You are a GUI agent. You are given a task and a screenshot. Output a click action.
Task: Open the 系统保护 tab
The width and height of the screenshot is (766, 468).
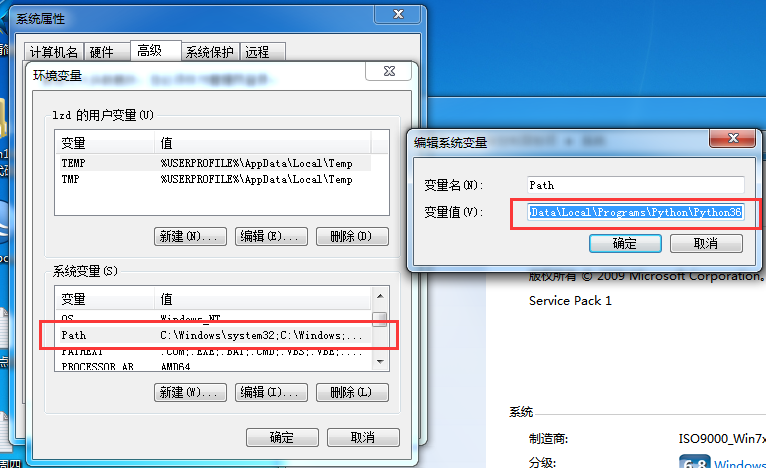point(210,52)
